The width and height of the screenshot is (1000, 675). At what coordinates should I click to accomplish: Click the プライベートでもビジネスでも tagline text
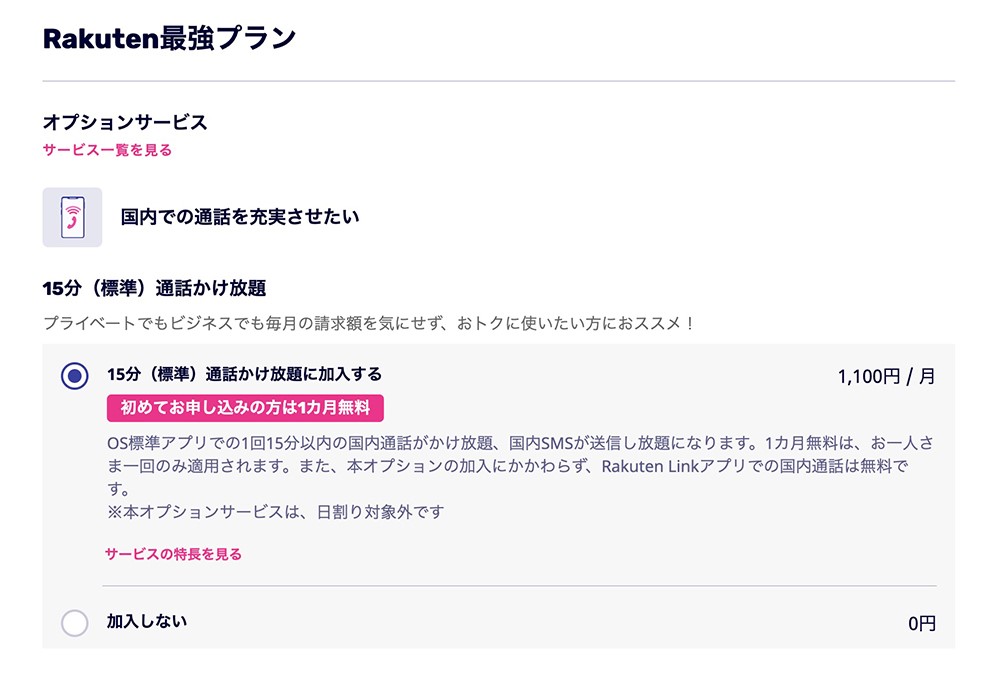368,324
